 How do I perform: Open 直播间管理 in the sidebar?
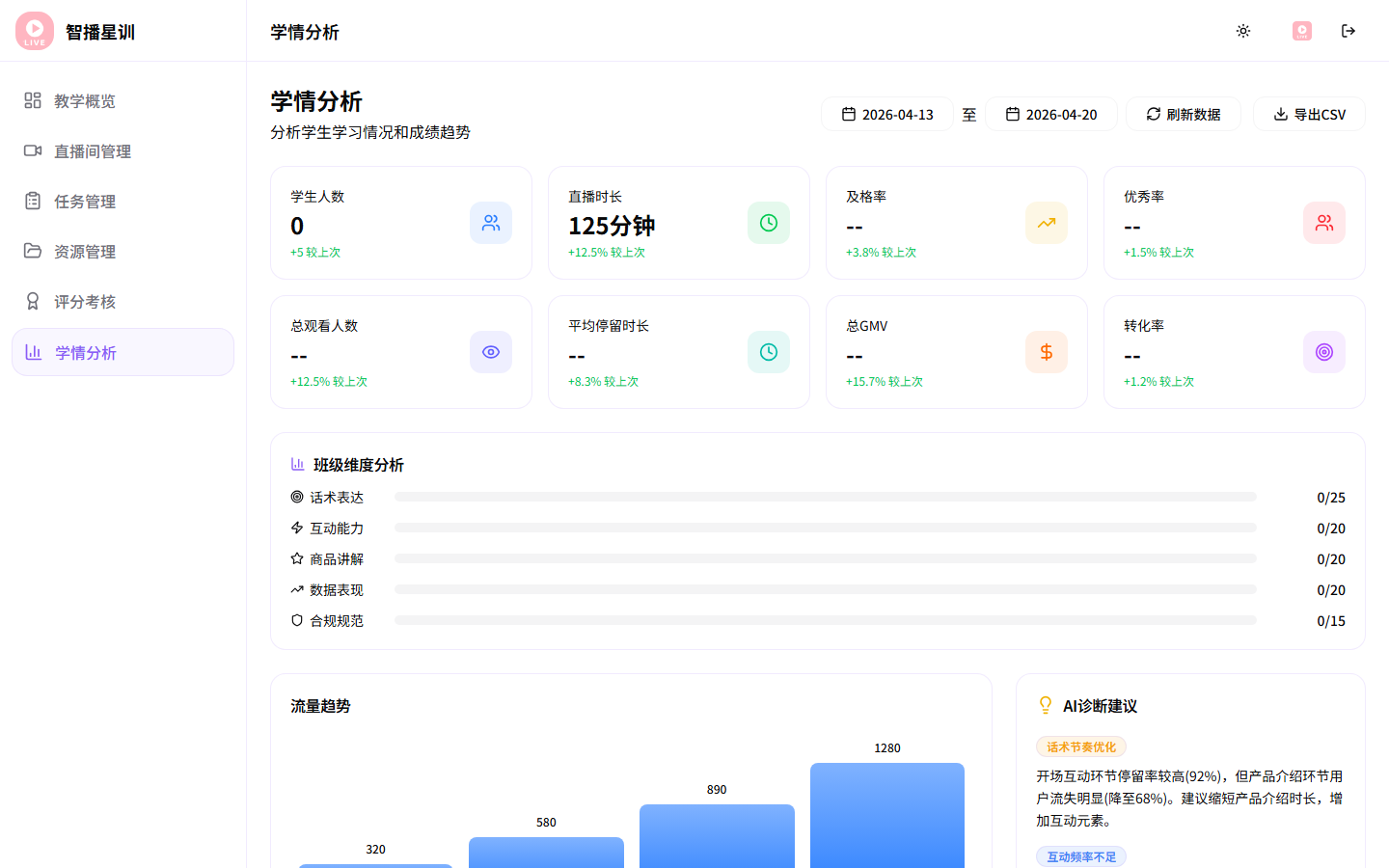tap(123, 150)
